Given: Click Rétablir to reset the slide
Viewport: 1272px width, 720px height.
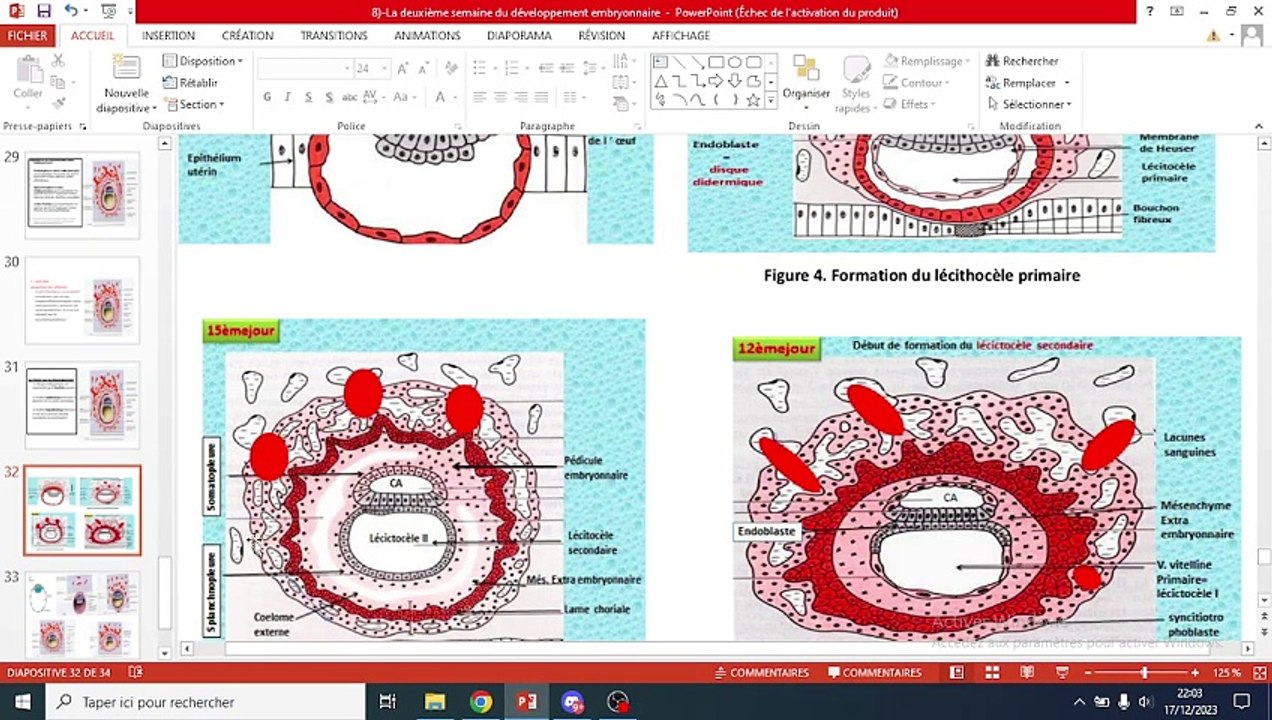Looking at the screenshot, I should pyautogui.click(x=191, y=82).
